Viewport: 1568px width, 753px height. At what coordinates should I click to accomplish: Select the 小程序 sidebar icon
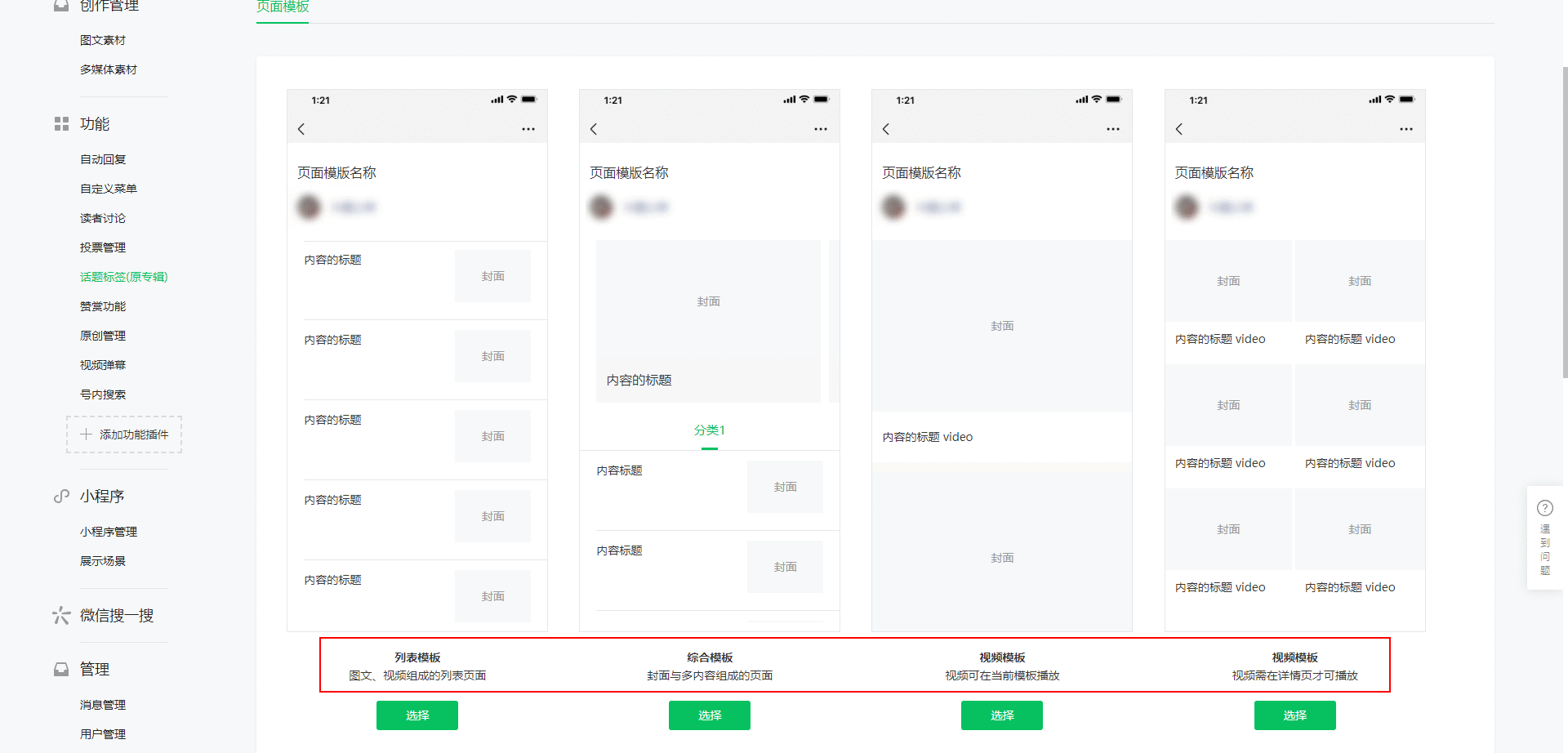click(x=61, y=496)
